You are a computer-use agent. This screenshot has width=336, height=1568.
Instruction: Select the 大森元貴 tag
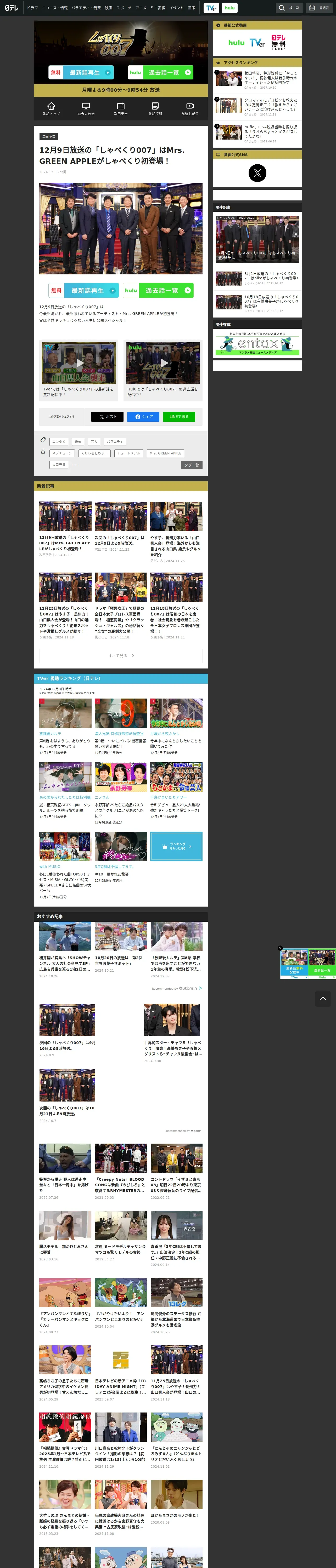pyautogui.click(x=59, y=465)
